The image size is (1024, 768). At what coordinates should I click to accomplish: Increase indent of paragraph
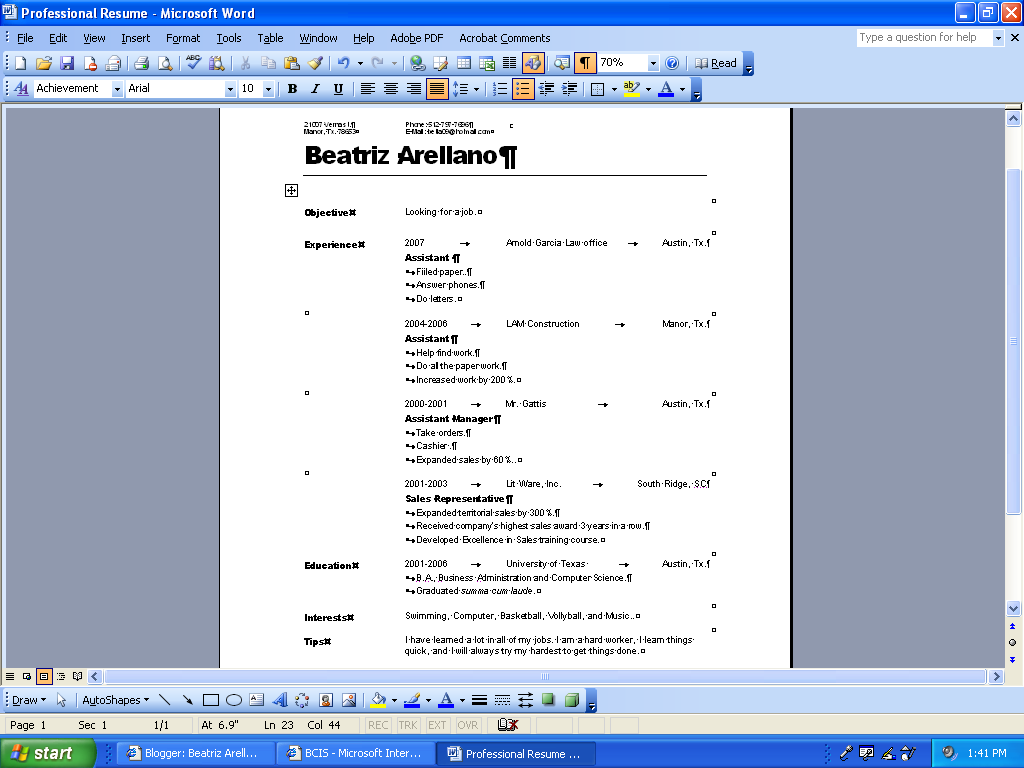click(569, 89)
